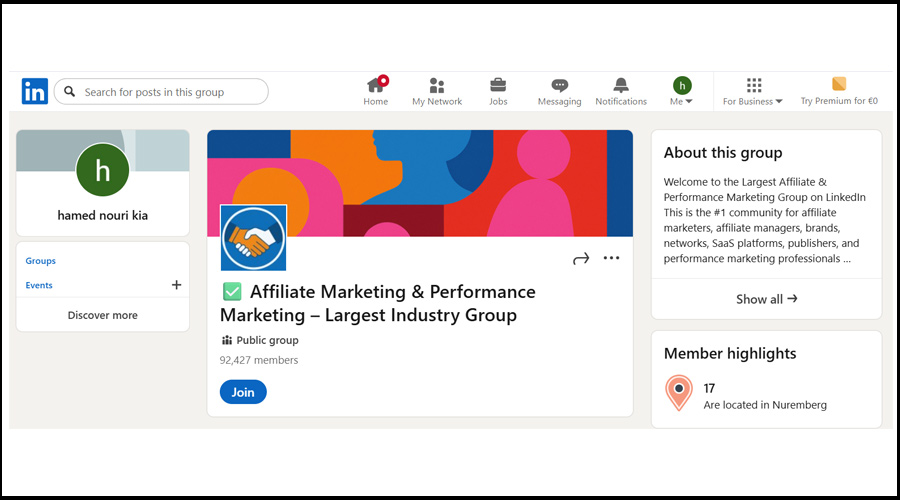Click the Member highlights heading
This screenshot has height=500, width=900.
730,354
